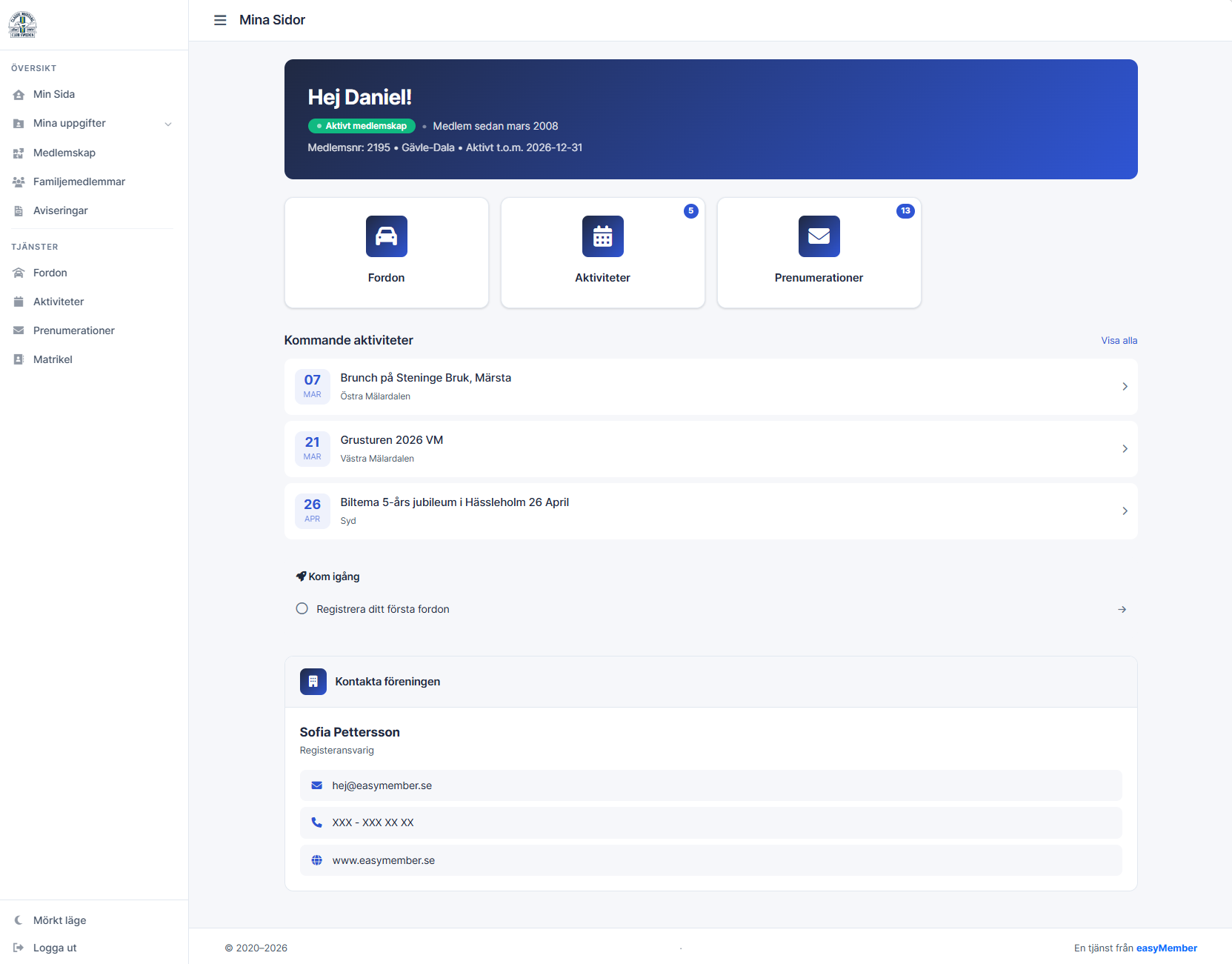Follow the easyMember footer link
Image resolution: width=1232 pixels, height=964 pixels.
click(1166, 948)
